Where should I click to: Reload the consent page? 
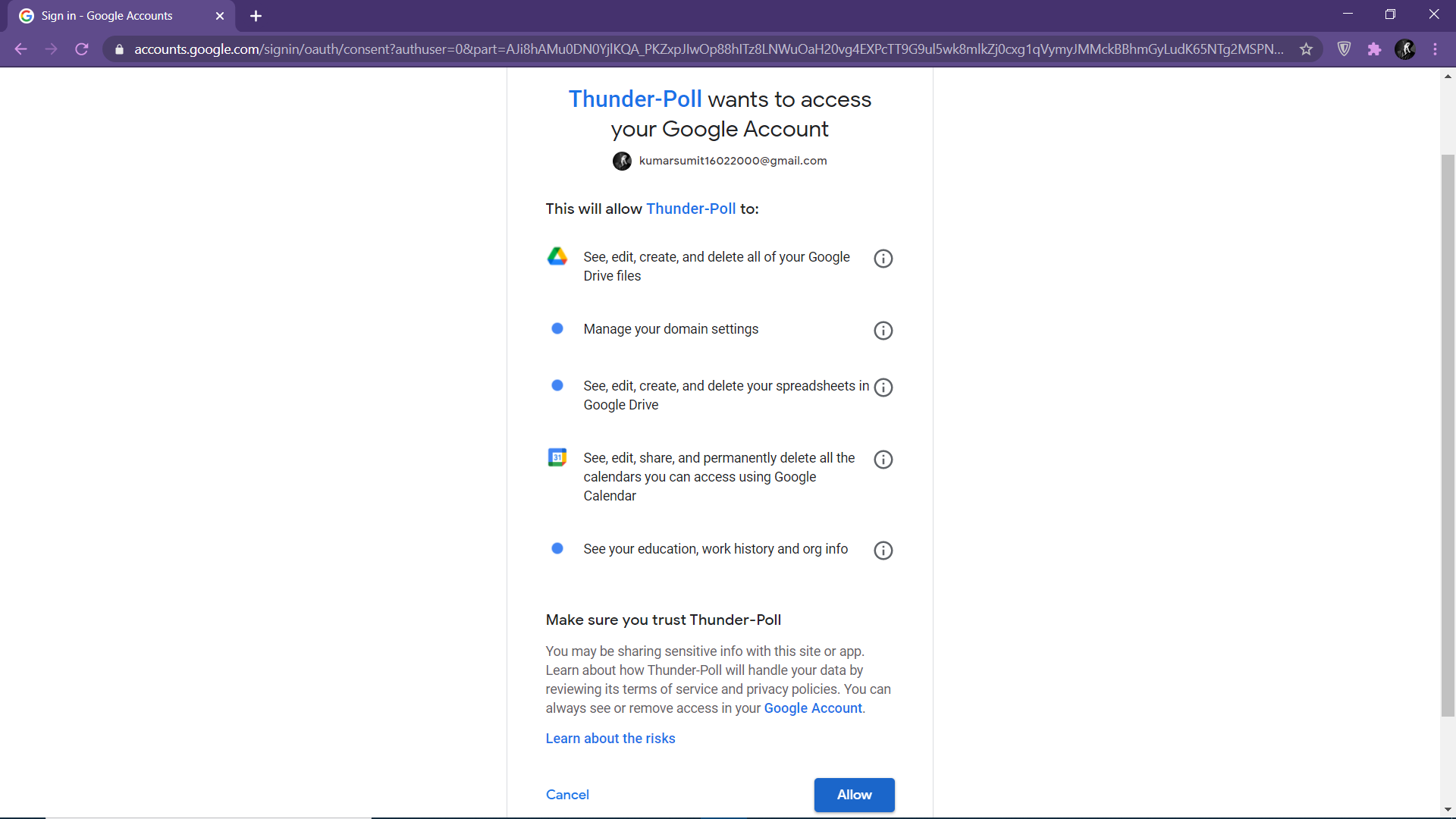(x=82, y=49)
